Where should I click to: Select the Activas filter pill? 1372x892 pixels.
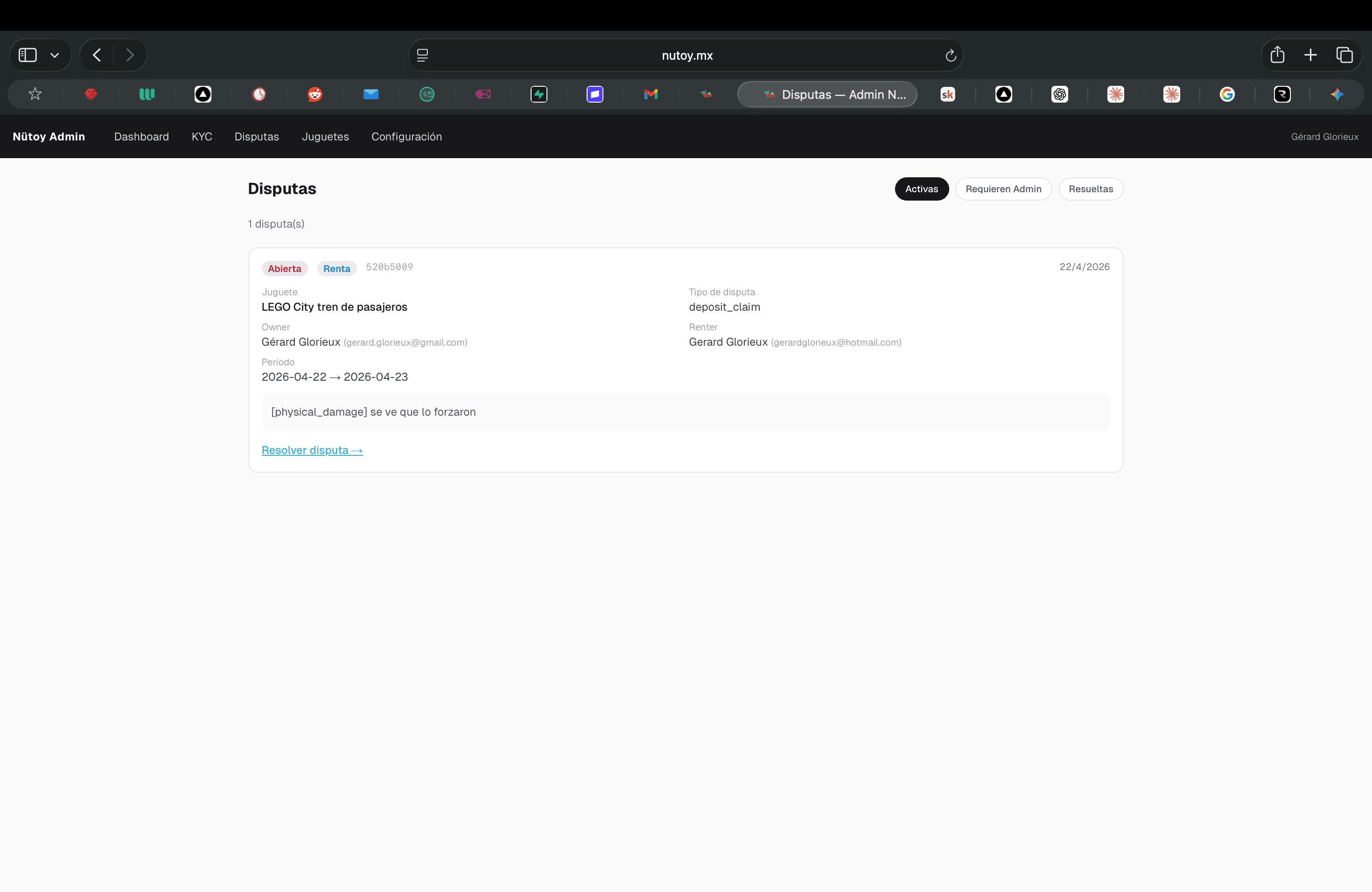tap(921, 189)
